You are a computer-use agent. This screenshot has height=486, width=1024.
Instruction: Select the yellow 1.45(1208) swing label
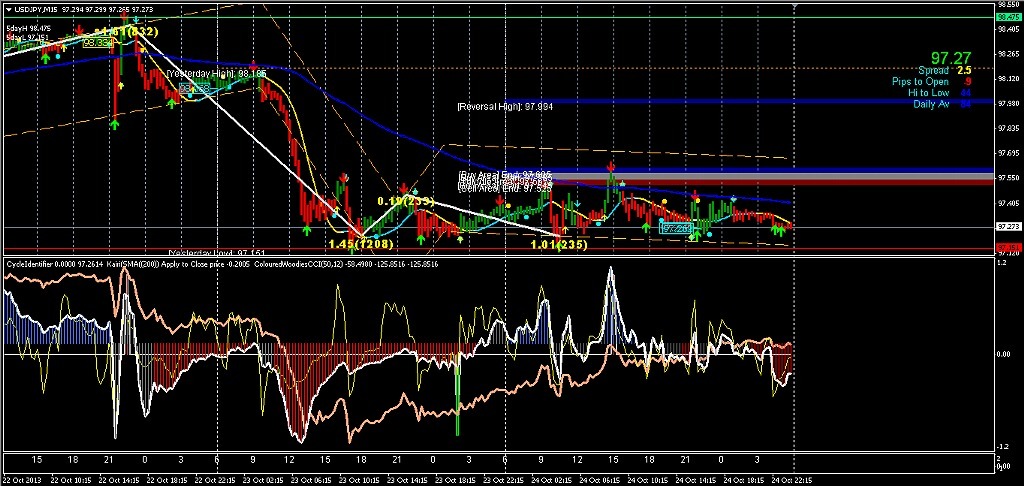(361, 244)
